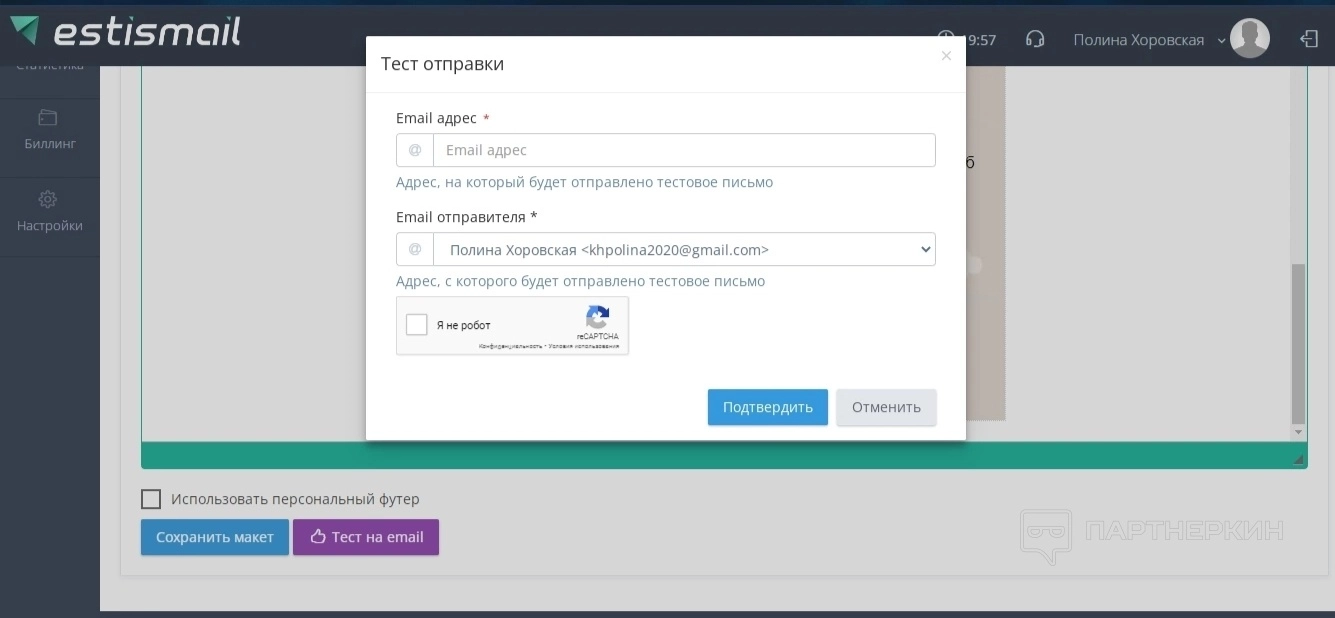Click the Подтвердить button
The width and height of the screenshot is (1335, 618).
tap(768, 407)
